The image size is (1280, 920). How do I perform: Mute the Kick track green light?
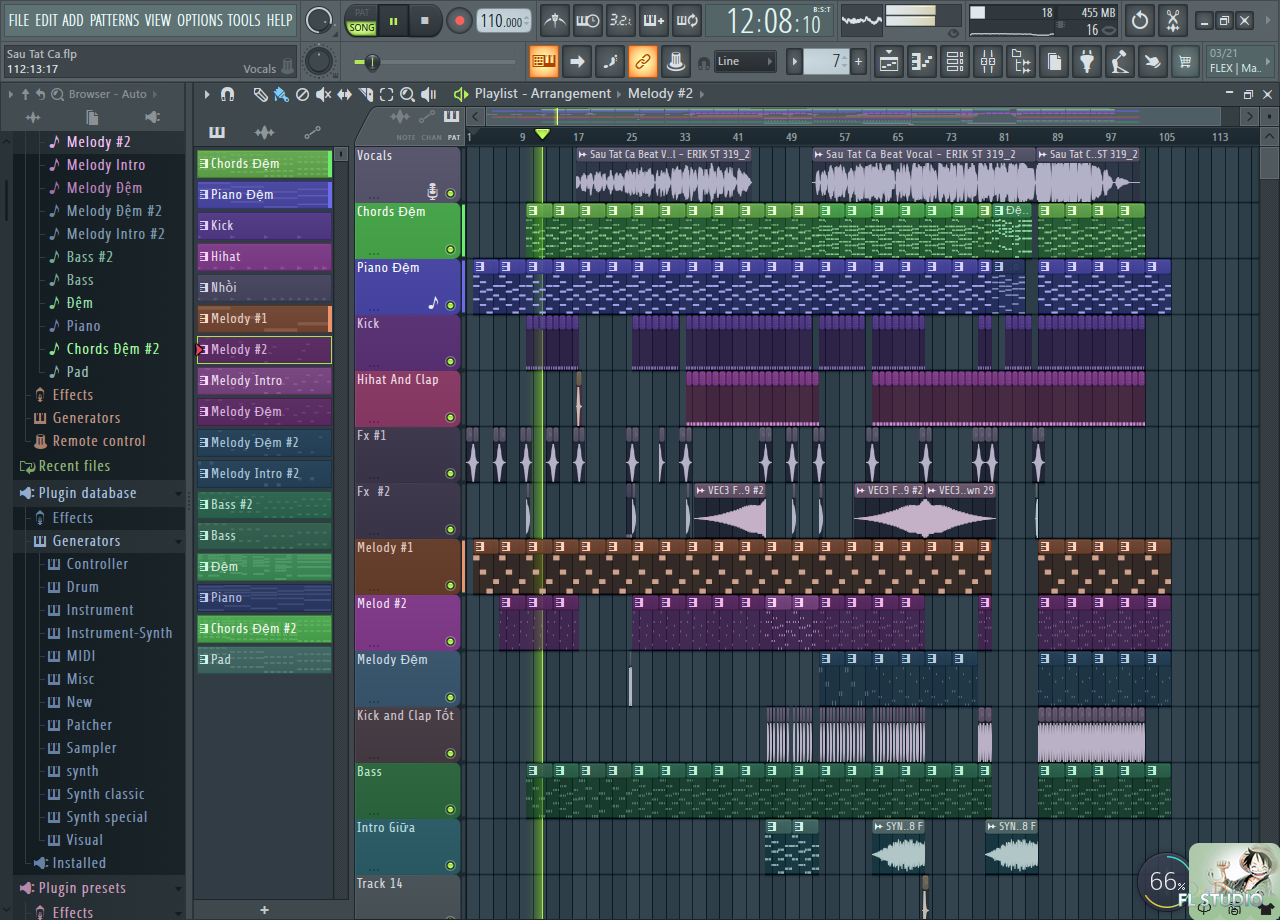tap(450, 362)
